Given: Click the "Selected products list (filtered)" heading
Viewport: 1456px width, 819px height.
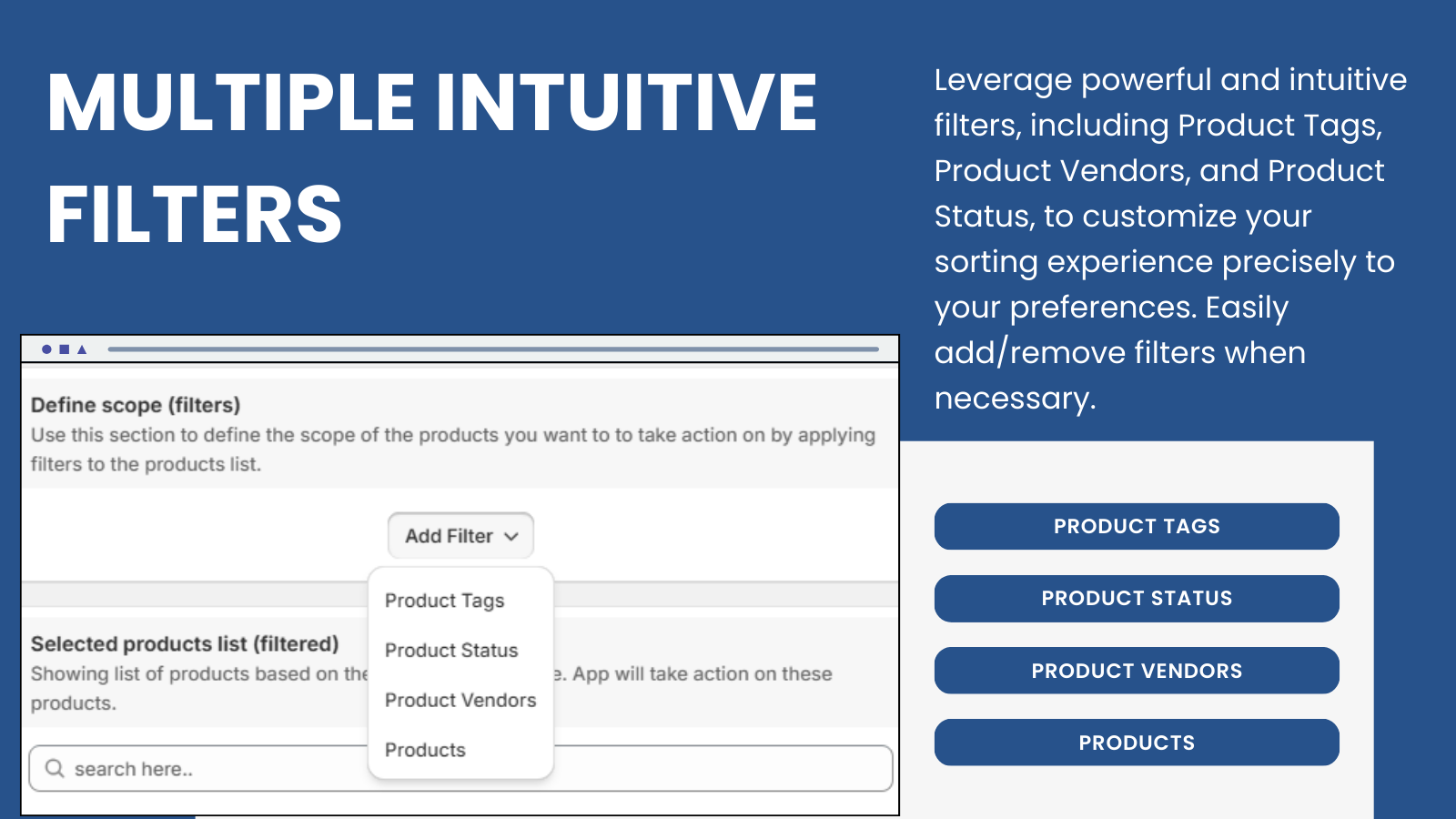Looking at the screenshot, I should point(185,644).
